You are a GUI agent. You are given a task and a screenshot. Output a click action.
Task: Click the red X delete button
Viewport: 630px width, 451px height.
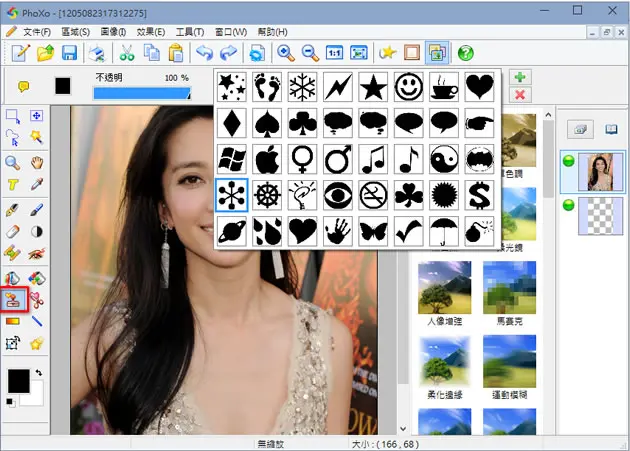tap(520, 95)
